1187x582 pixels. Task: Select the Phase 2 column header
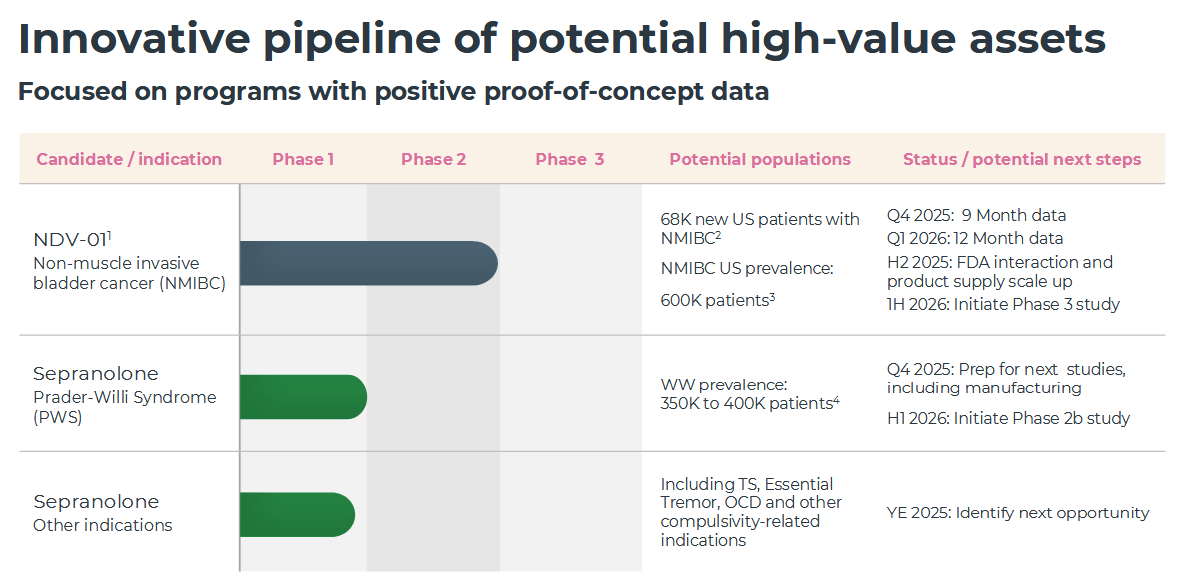[x=434, y=159]
